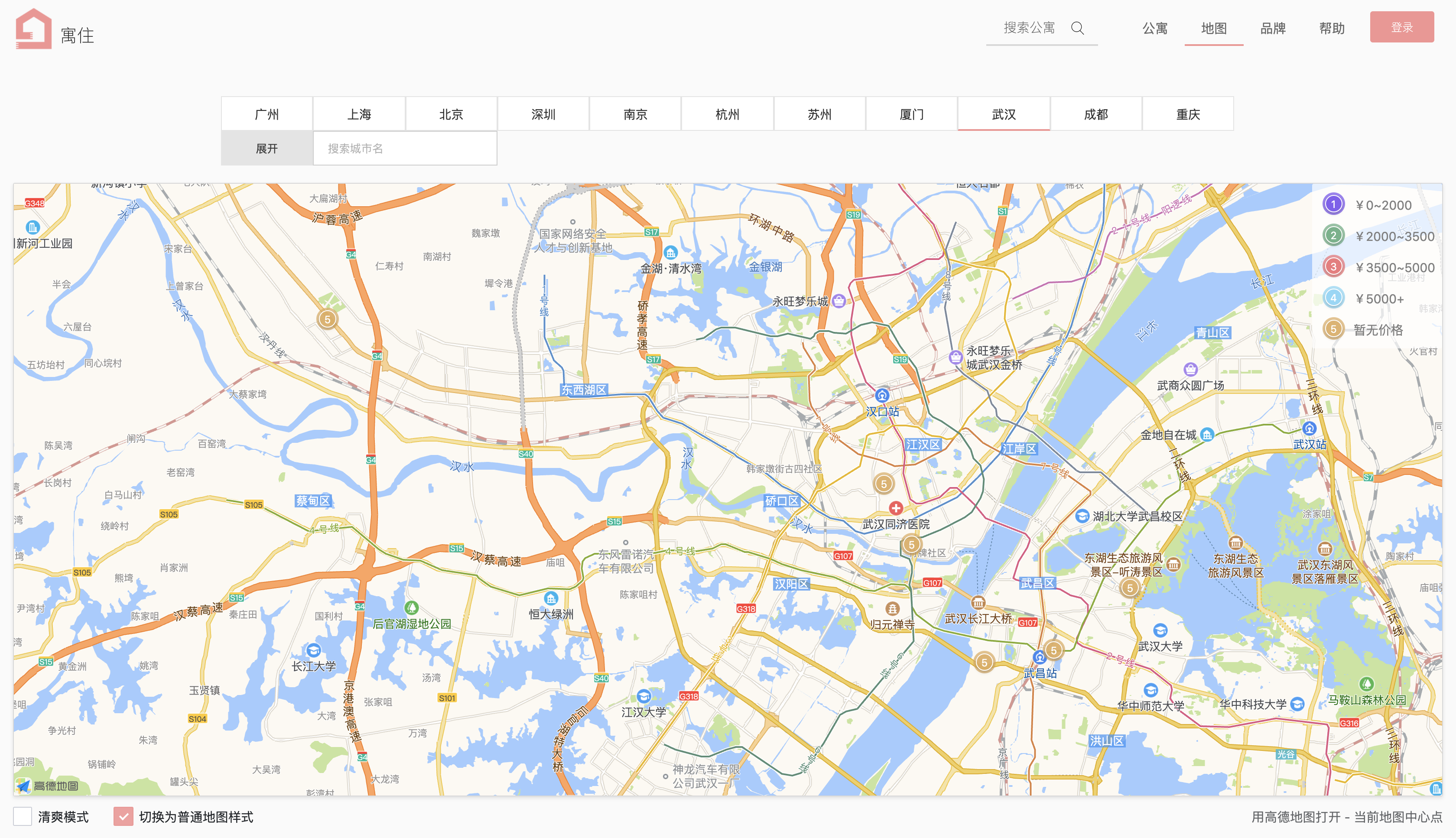Uncheck 切换为普通地图样式 checkbox
The image size is (1456, 838).
click(123, 816)
